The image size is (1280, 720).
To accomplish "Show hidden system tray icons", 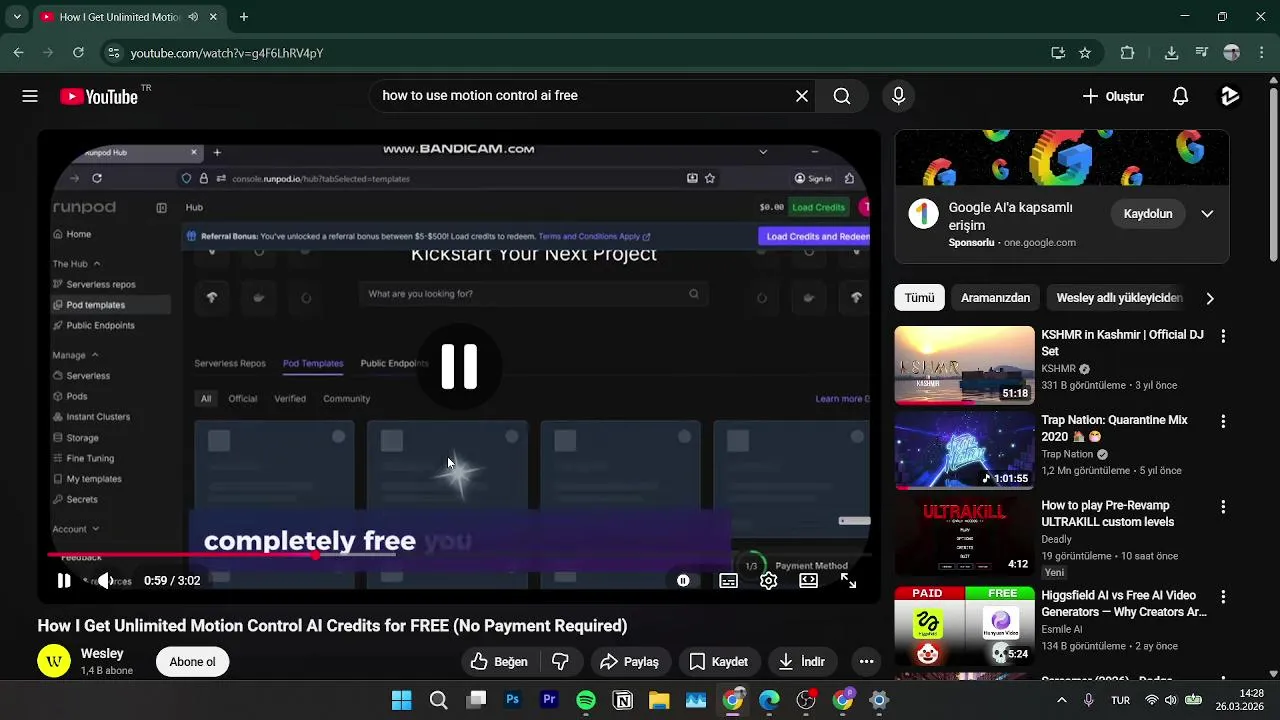I will tap(1061, 700).
